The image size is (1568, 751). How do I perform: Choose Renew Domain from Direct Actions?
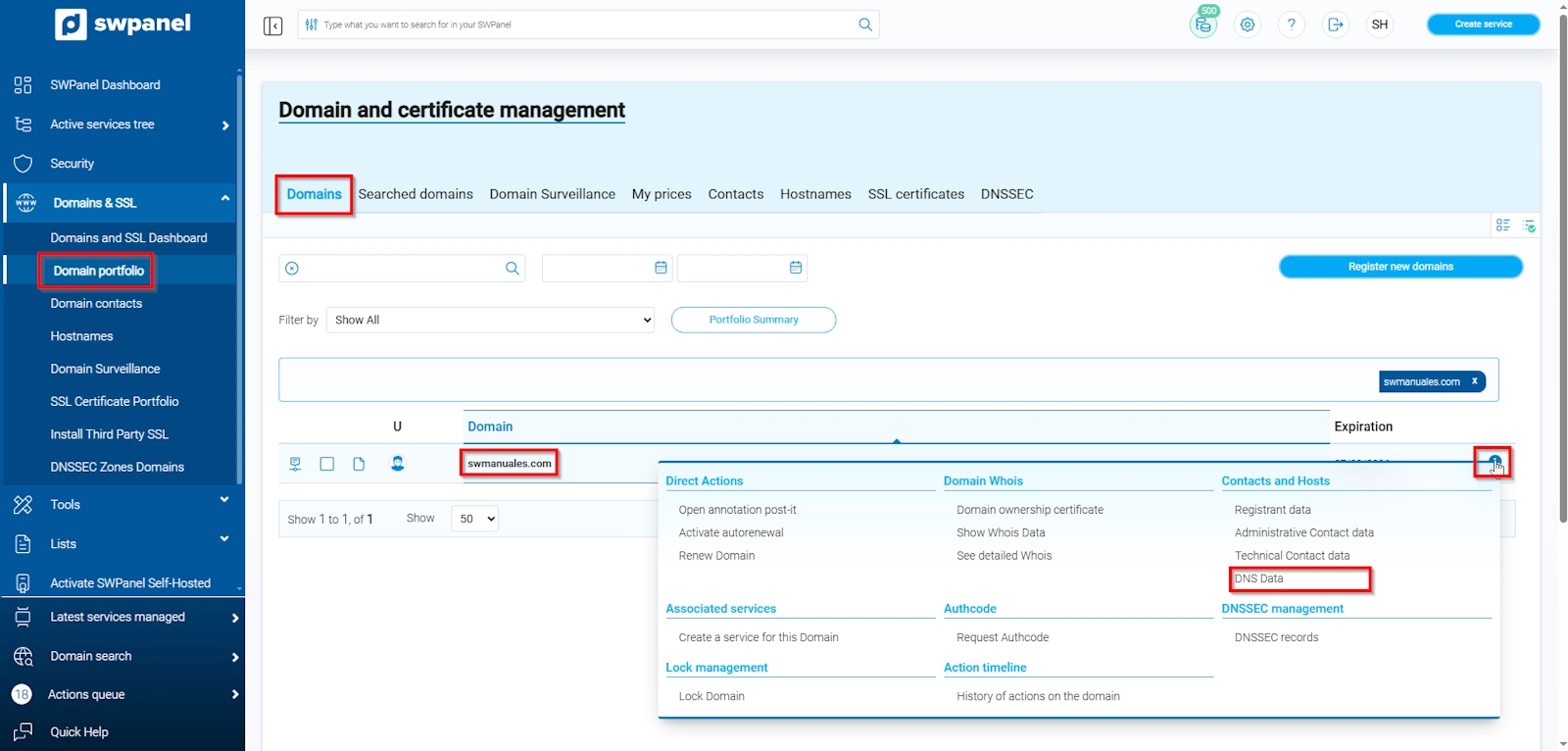(x=717, y=556)
